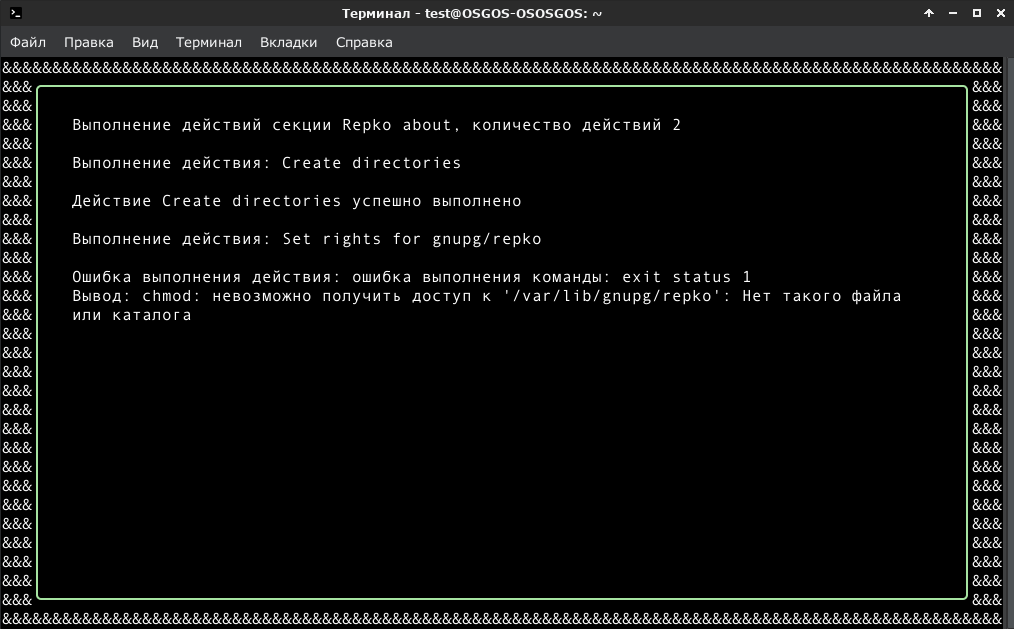The height and width of the screenshot is (629, 1014).
Task: Click the line Выполнение действия: Create directories
Action: [266, 163]
